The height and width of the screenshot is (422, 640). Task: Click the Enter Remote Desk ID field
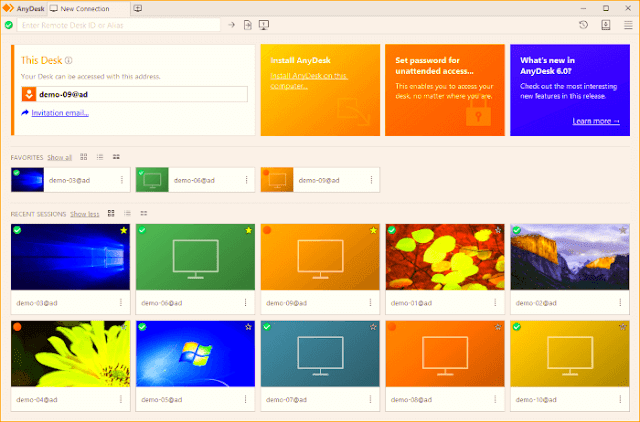pos(118,25)
